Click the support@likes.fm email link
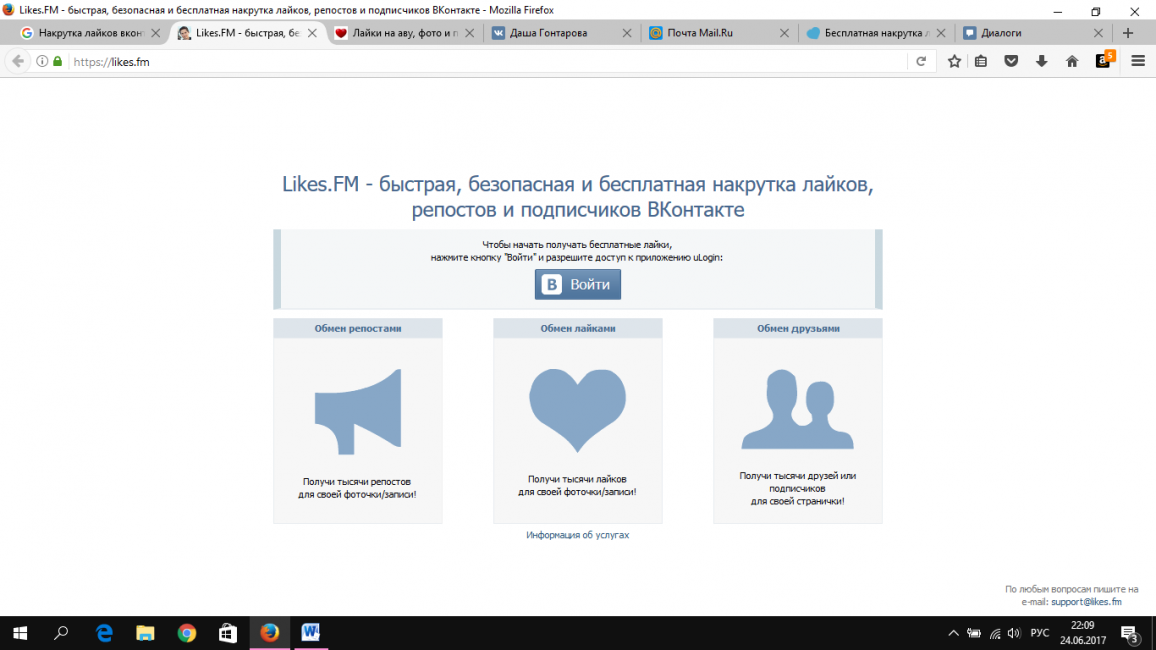1156x650 pixels. pos(1086,602)
